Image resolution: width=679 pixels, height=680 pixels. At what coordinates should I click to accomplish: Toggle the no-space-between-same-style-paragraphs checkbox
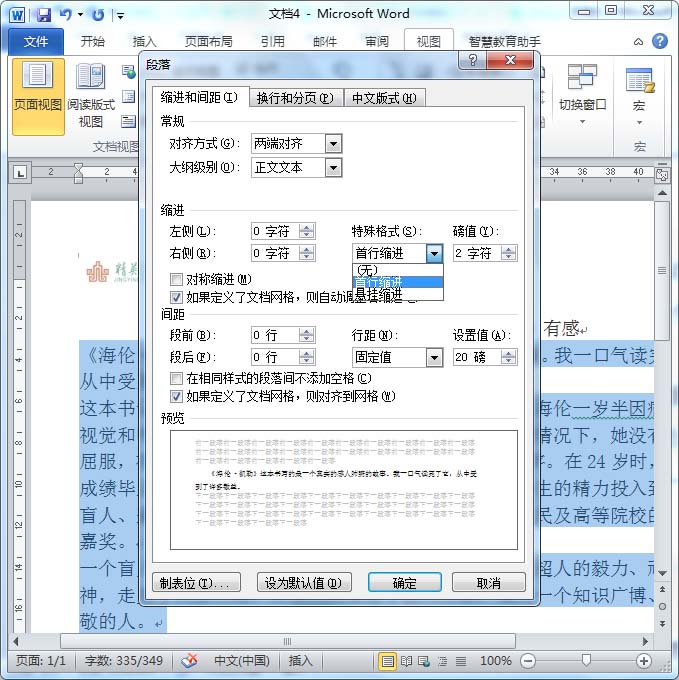pos(177,379)
